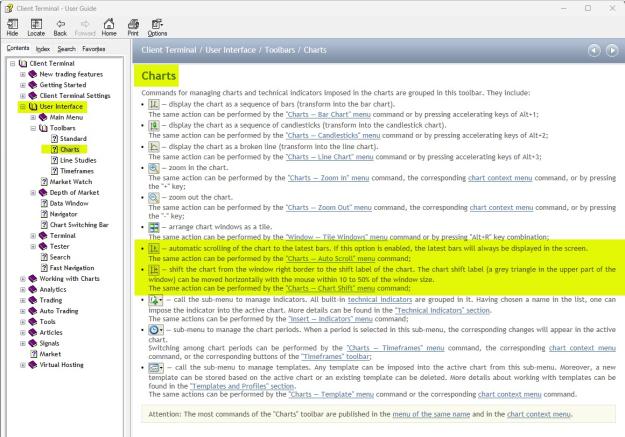Open "Templates and Profiles" section link
625x437 pixels.
pos(242,386)
